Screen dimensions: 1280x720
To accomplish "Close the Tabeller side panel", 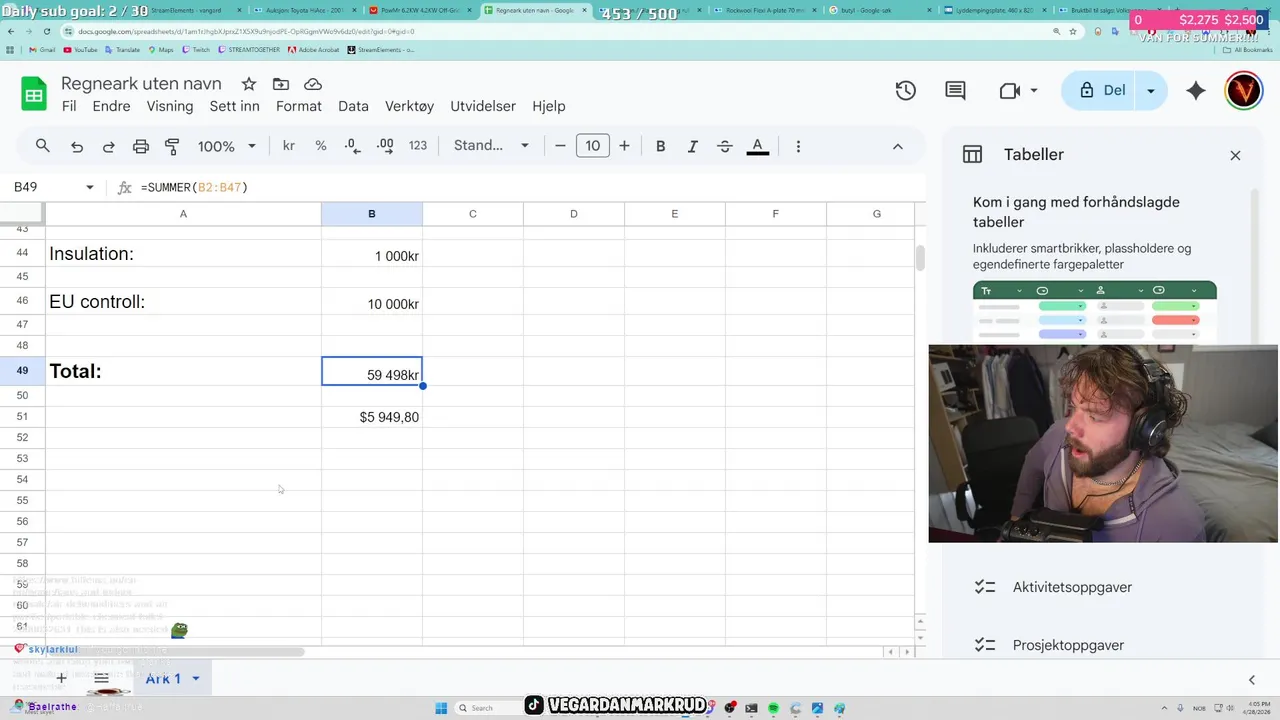I will 1235,155.
